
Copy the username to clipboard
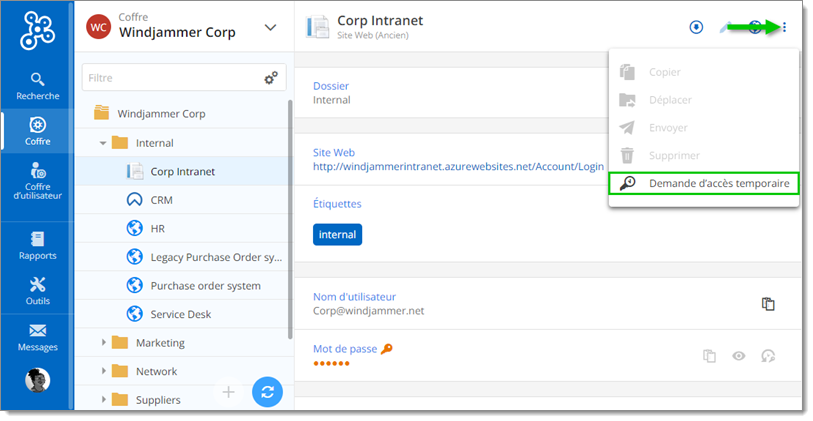pyautogui.click(x=768, y=304)
